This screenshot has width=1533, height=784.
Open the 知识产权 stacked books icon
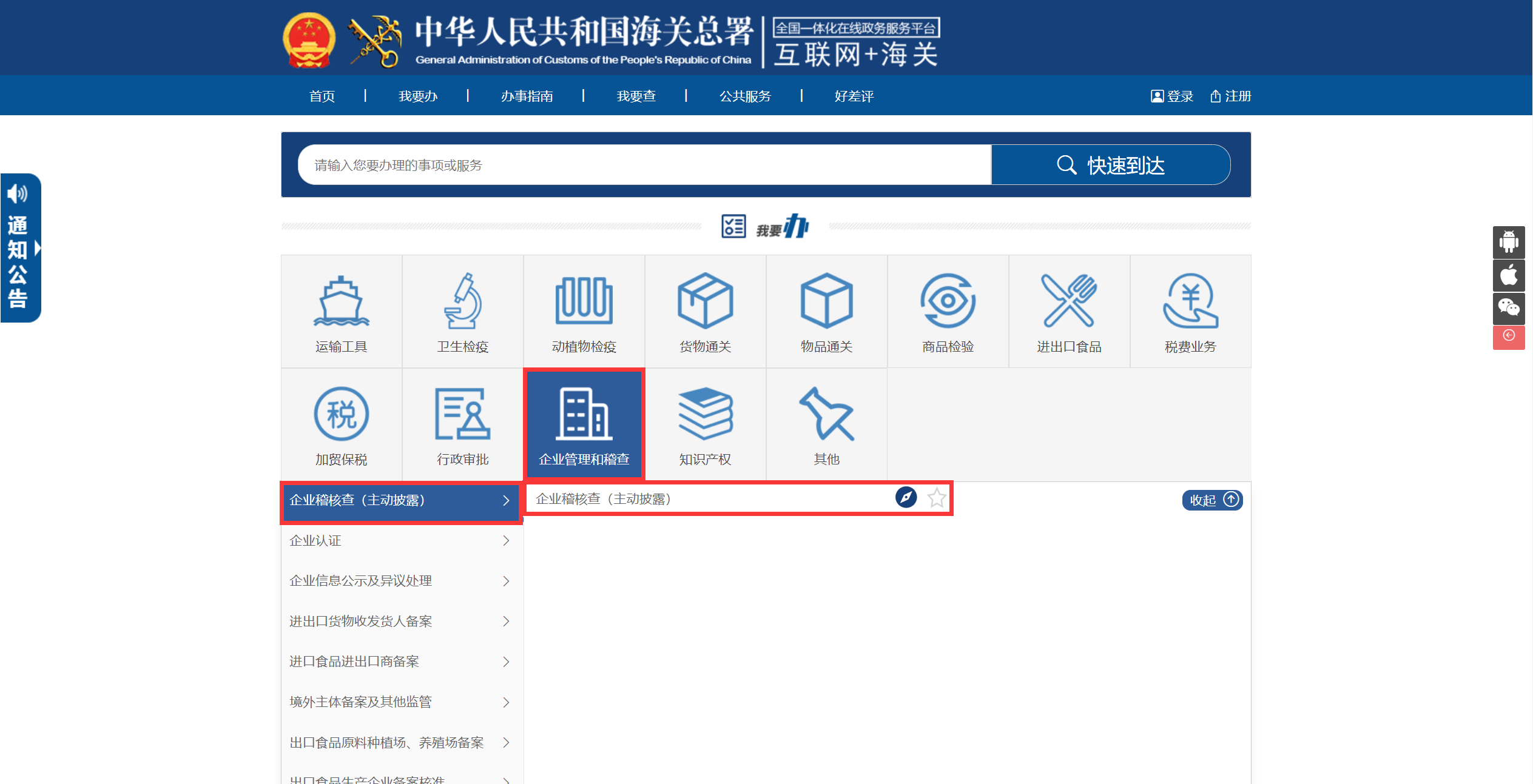[x=705, y=414]
